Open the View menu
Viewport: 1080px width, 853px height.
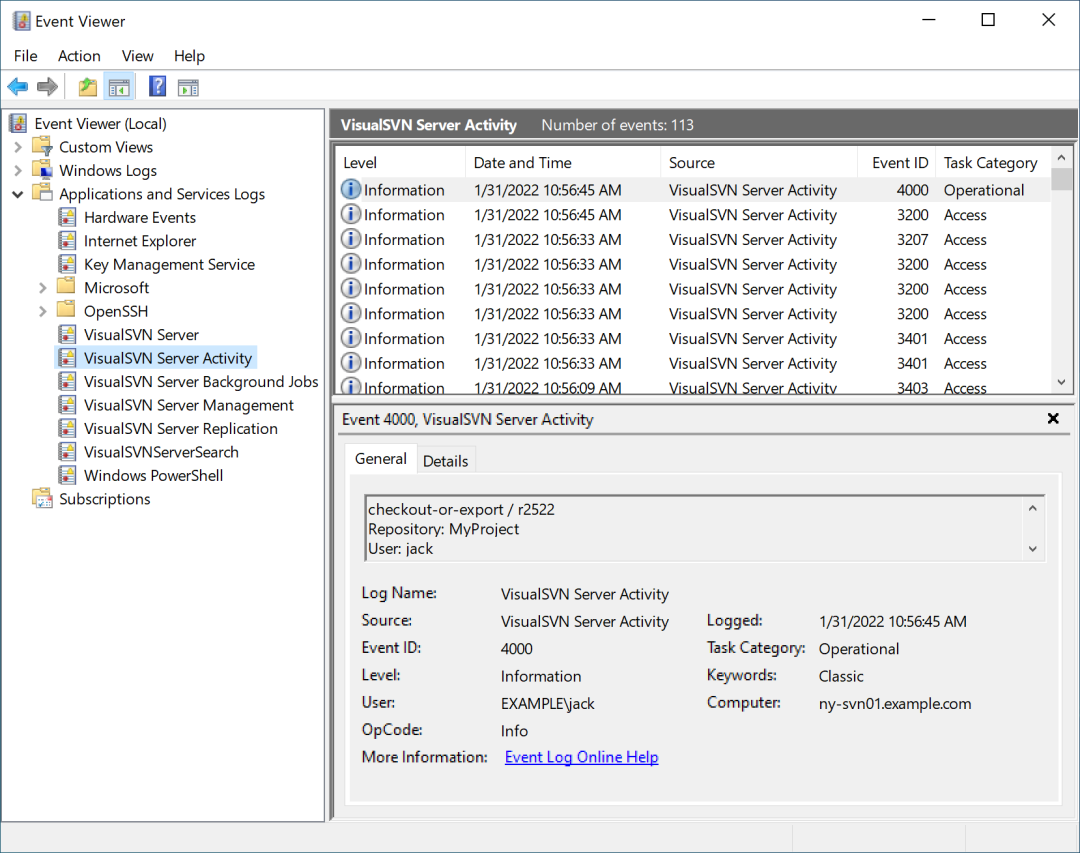(138, 56)
